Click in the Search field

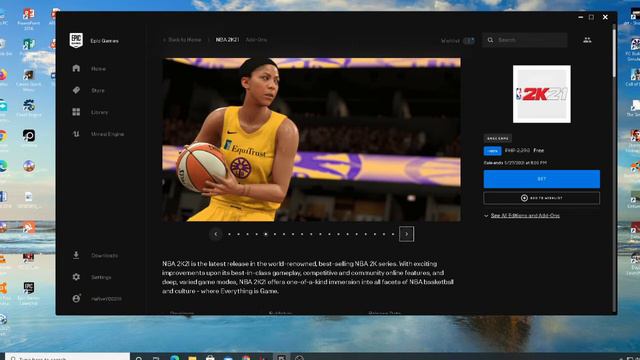525,40
